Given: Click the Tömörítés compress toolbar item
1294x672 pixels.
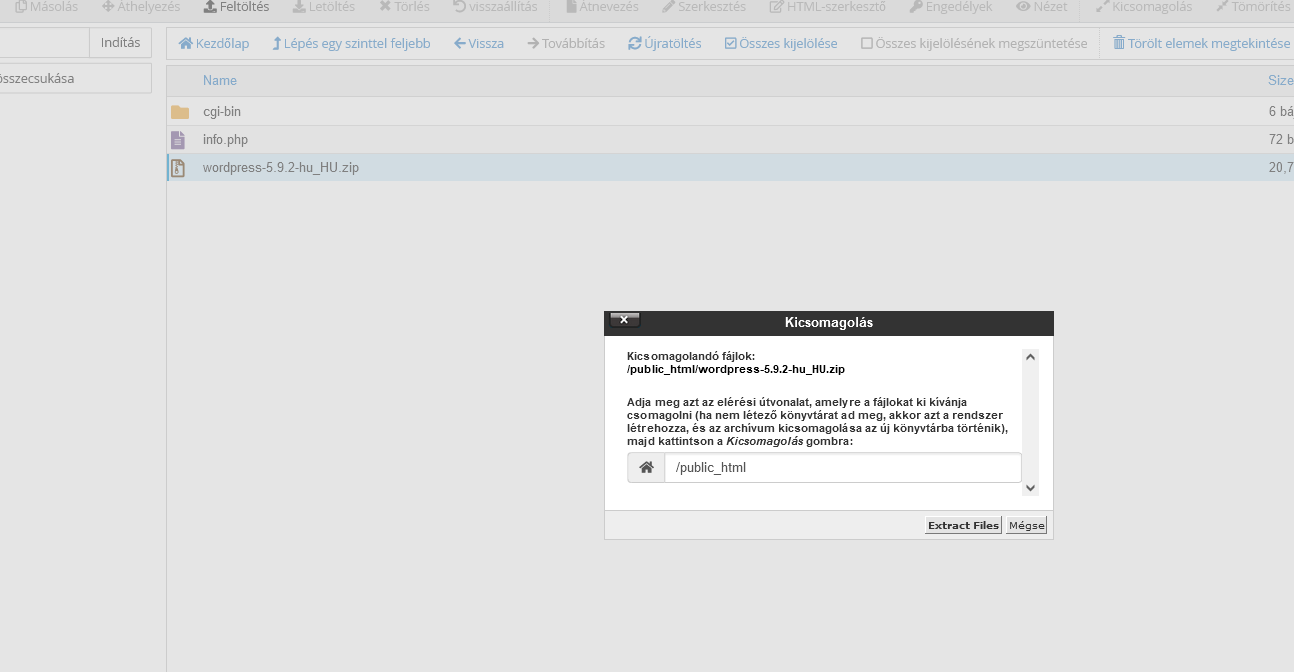Looking at the screenshot, I should 1254,7.
